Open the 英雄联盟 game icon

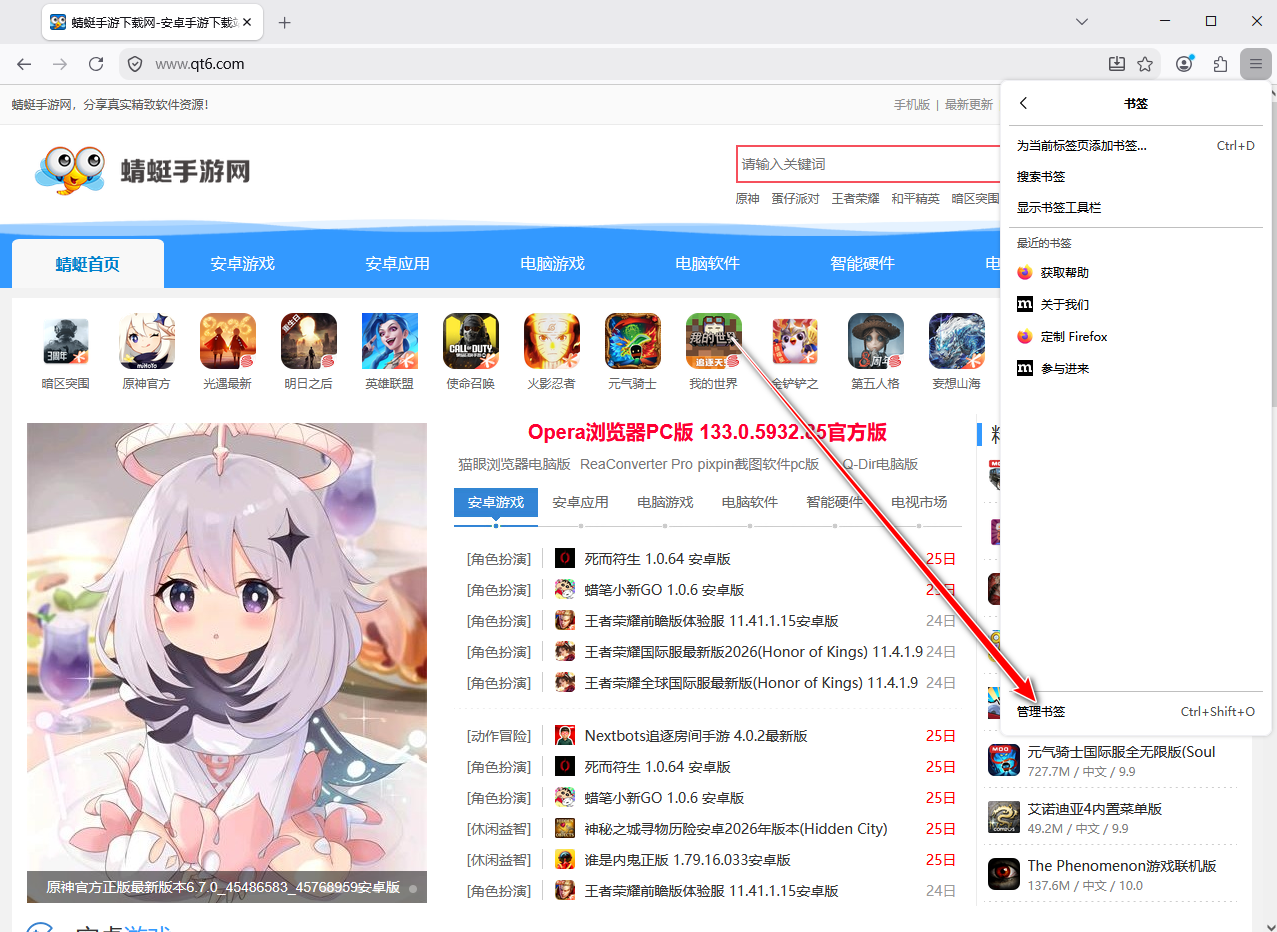tap(389, 342)
